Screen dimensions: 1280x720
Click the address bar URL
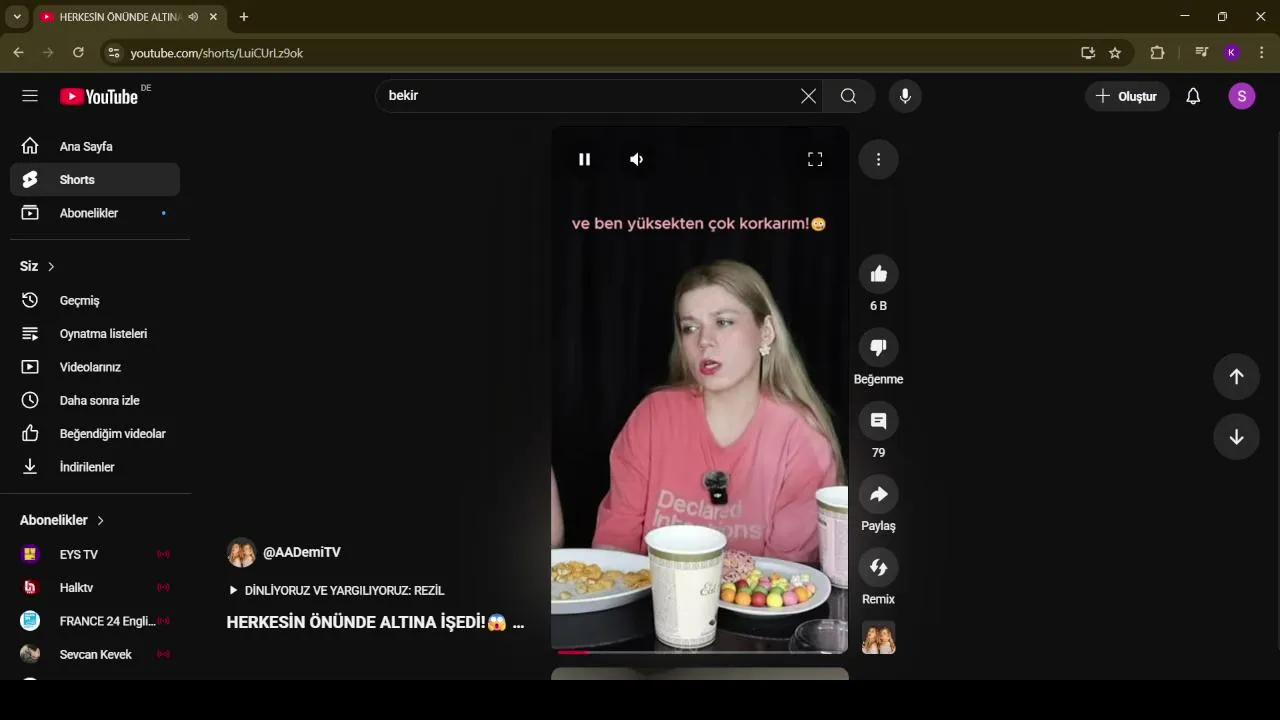click(x=217, y=53)
